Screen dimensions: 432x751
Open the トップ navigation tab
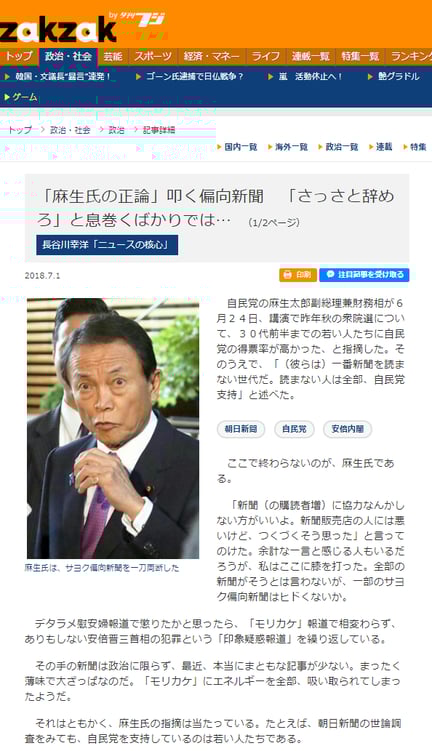point(19,56)
